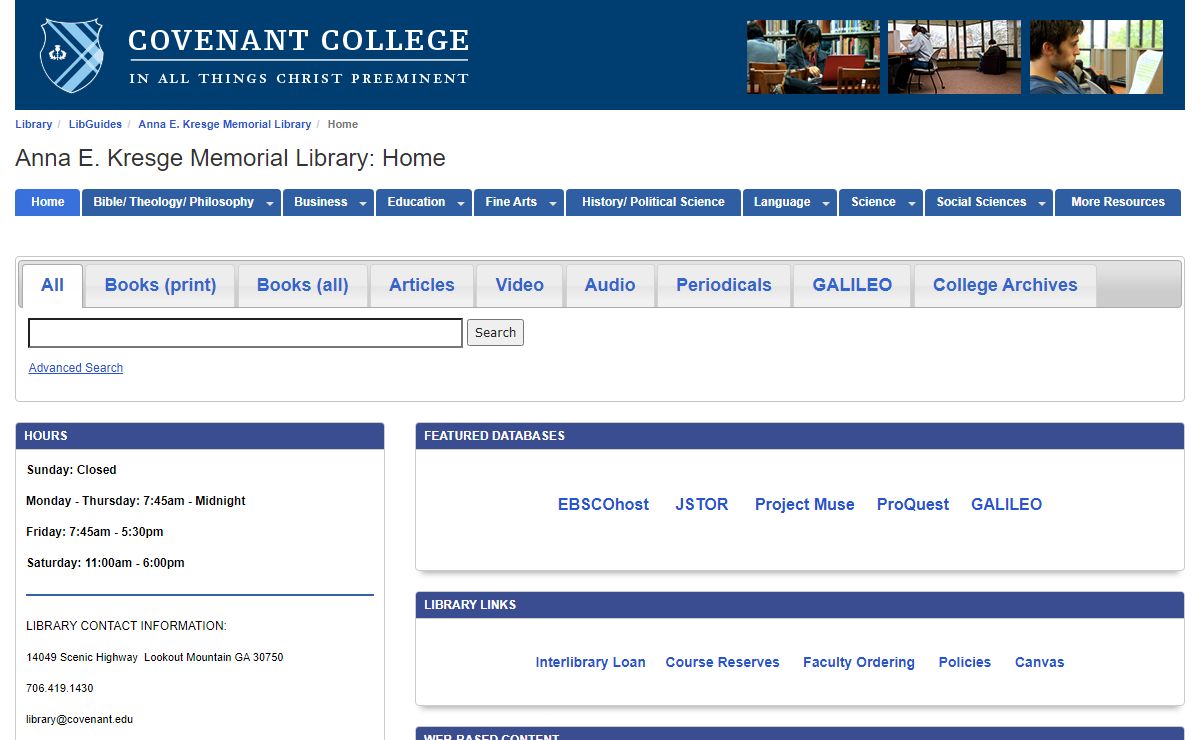This screenshot has width=1200, height=740.
Task: Switch to the Books (print) tab
Action: (x=160, y=285)
